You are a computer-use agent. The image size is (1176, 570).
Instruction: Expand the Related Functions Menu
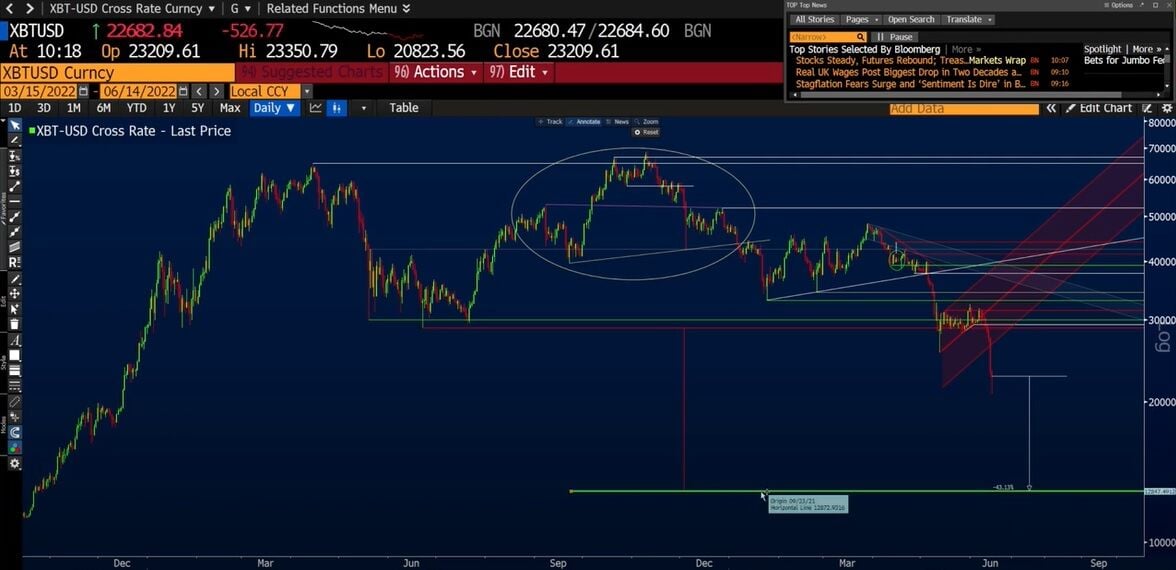(338, 9)
